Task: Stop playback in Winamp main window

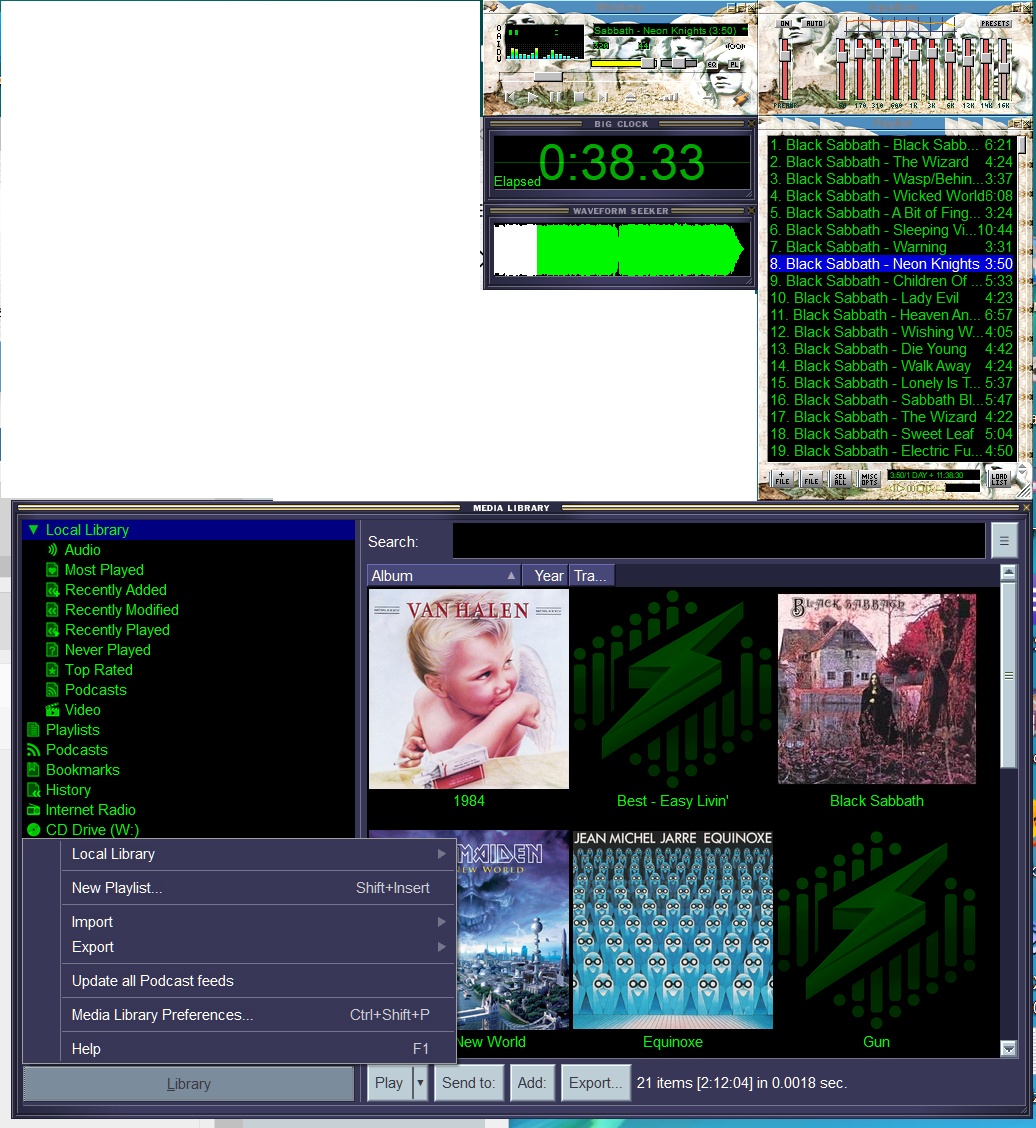Action: point(579,97)
